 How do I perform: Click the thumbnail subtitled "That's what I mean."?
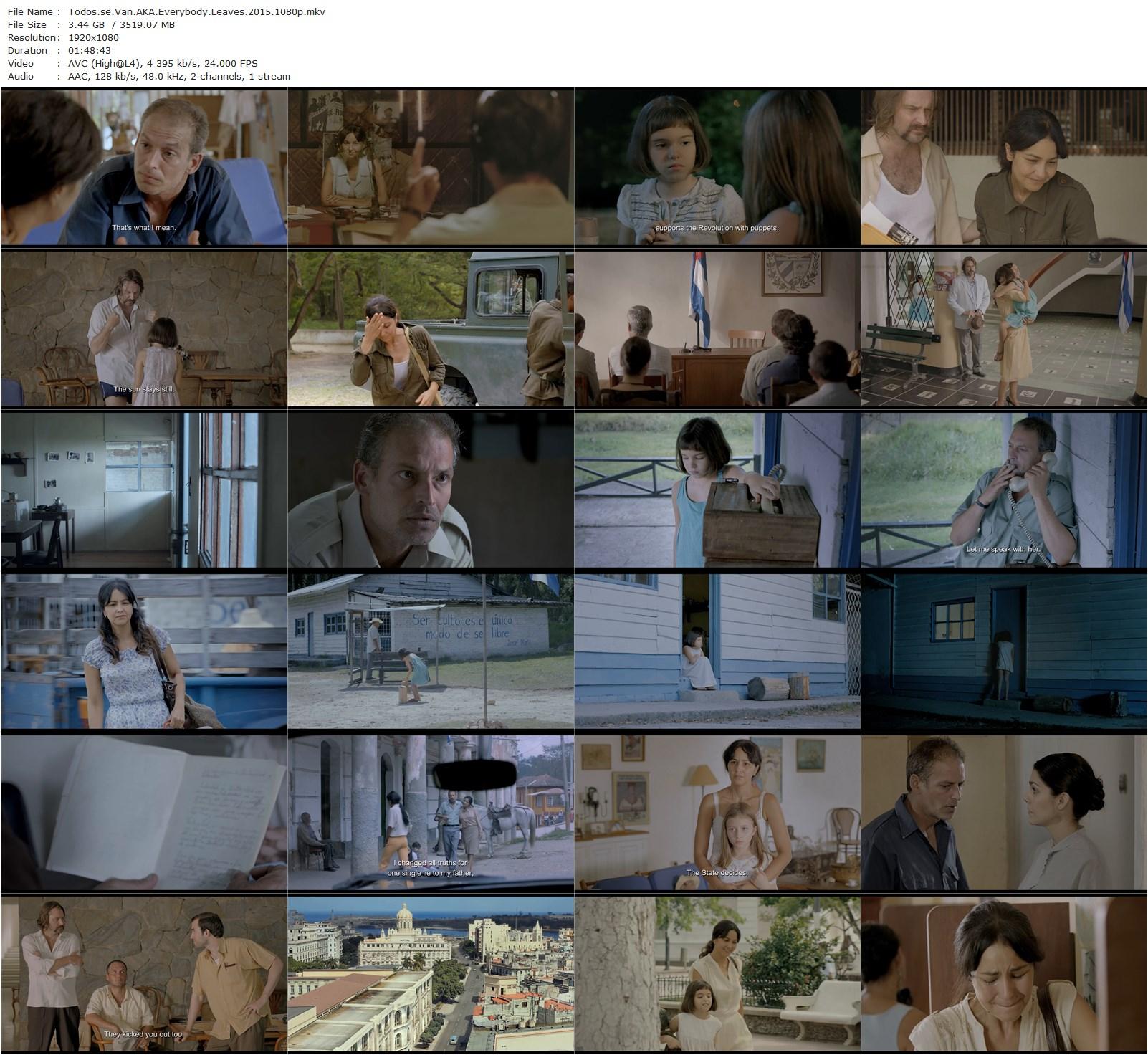point(144,166)
